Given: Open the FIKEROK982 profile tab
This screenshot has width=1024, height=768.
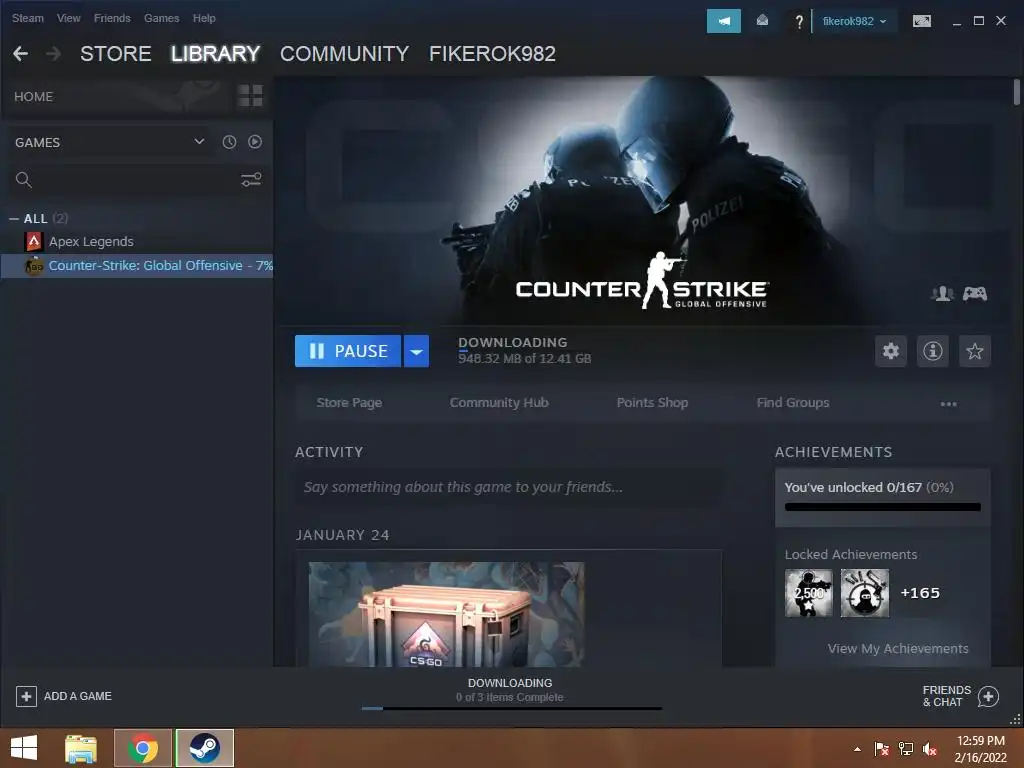Looking at the screenshot, I should [492, 54].
